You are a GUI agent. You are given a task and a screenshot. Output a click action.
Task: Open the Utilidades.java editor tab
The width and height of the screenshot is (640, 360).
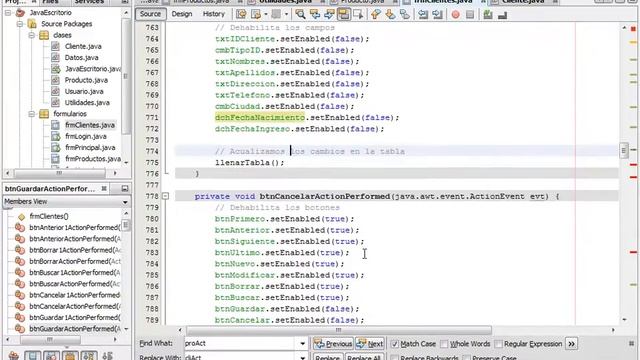[285, 2]
